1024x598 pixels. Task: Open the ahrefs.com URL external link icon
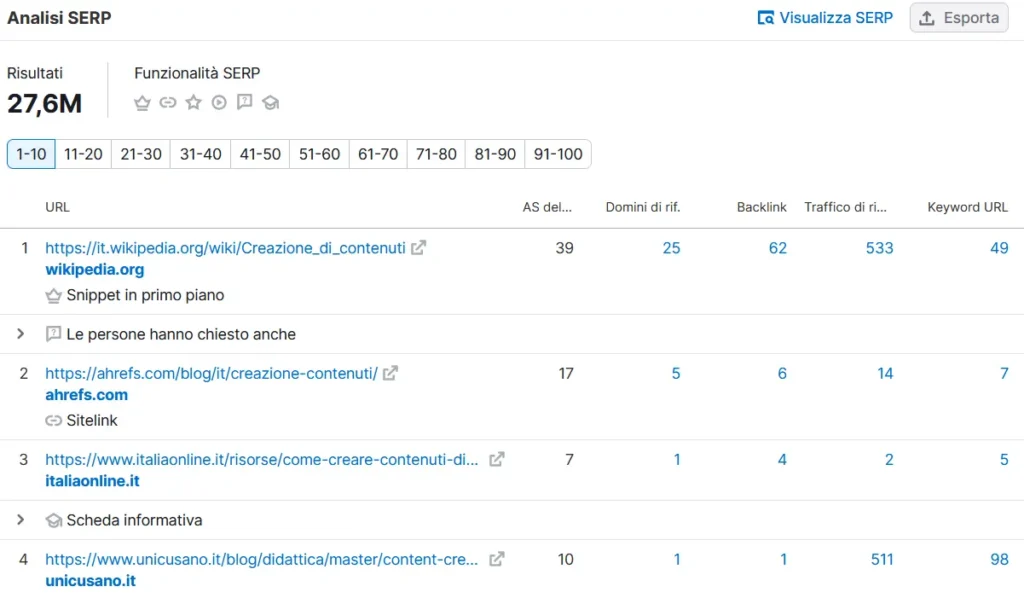(391, 373)
